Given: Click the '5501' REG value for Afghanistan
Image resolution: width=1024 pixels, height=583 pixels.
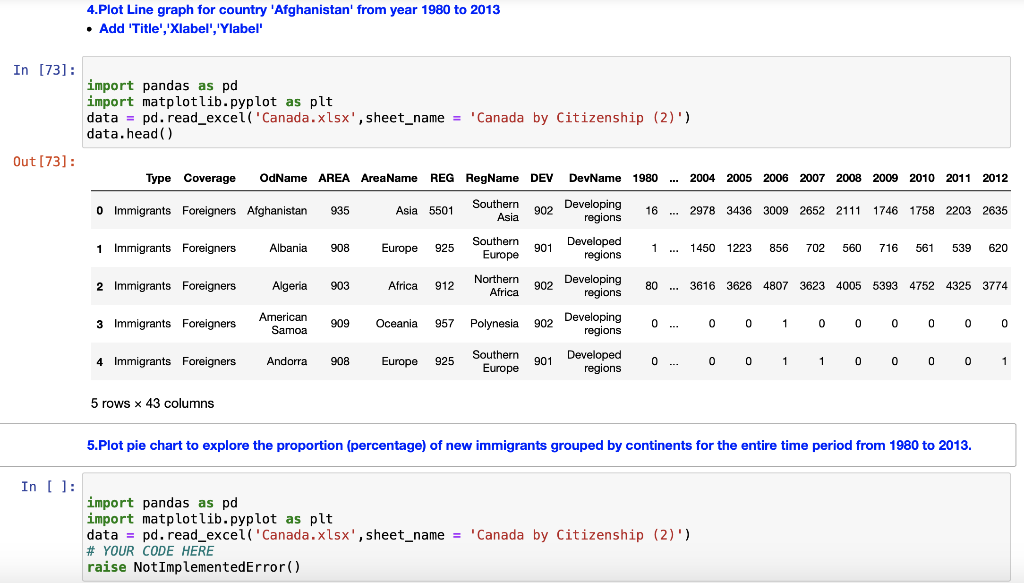Looking at the screenshot, I should (x=441, y=211).
